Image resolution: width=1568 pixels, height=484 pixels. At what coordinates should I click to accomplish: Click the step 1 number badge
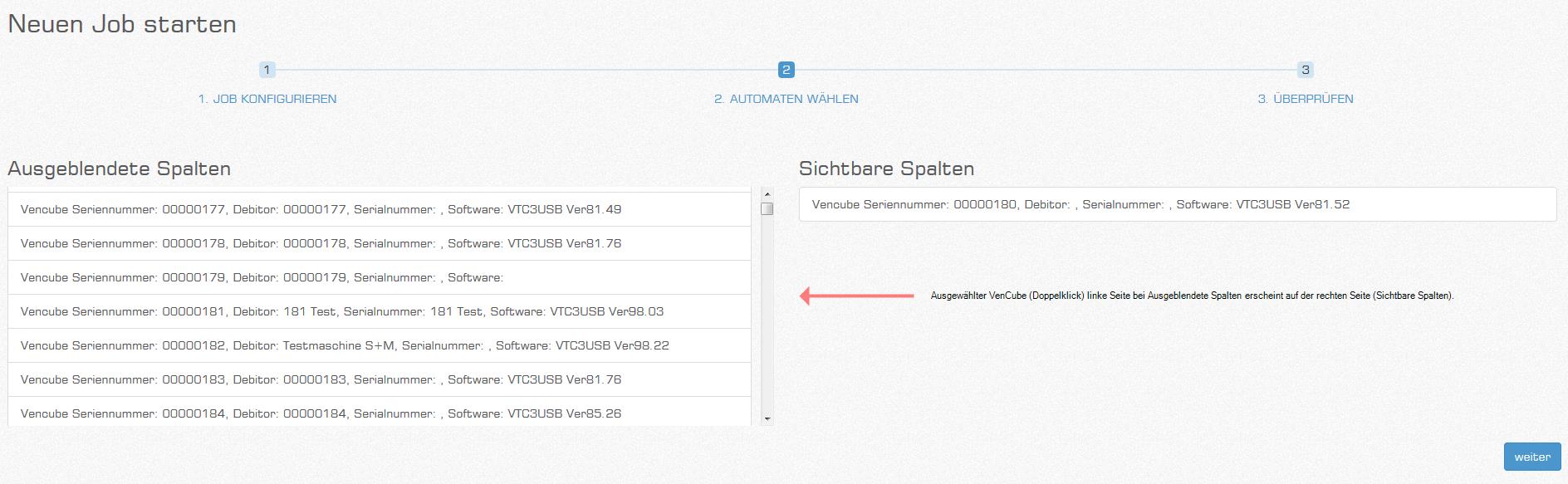coord(267,70)
